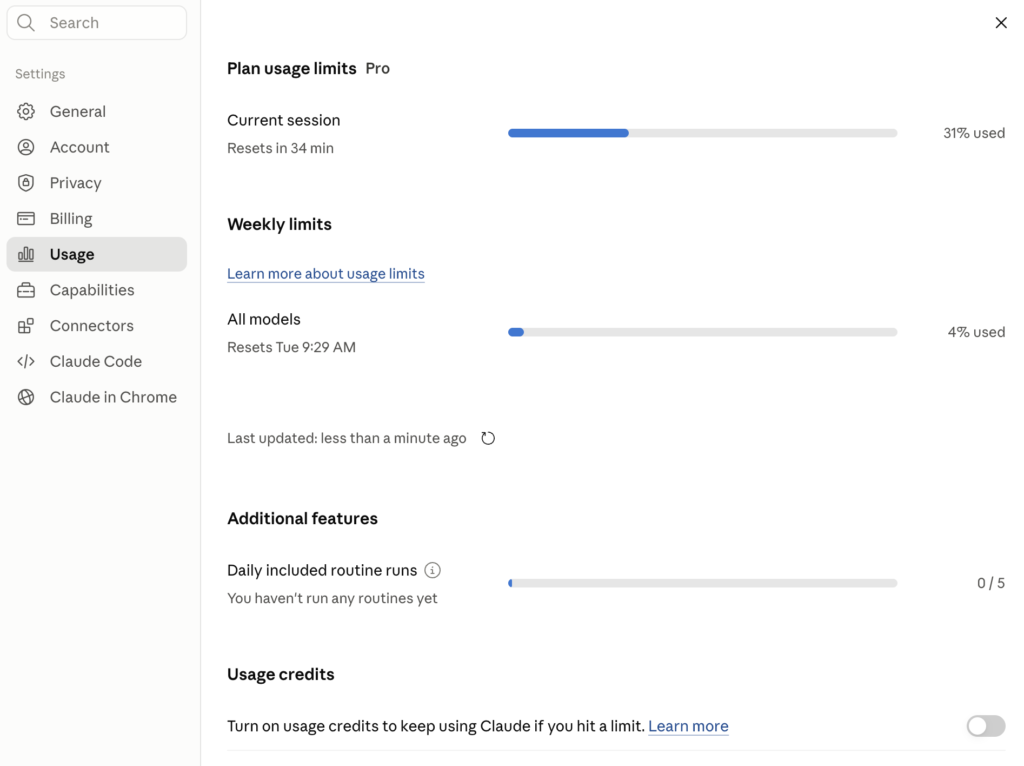1024x766 pixels.
Task: Close the settings dialog
Action: (1000, 23)
